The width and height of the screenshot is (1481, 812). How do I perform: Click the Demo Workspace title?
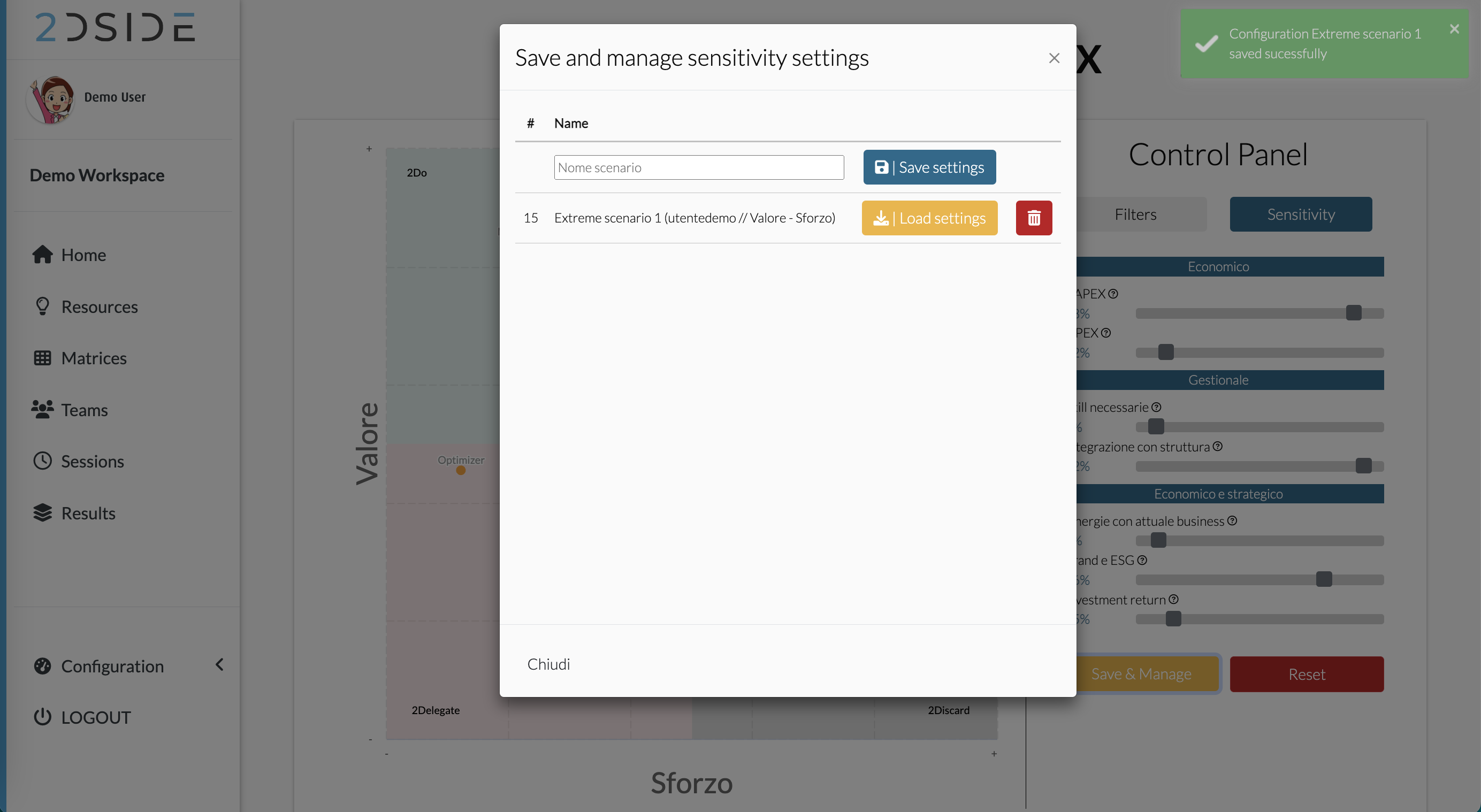click(x=97, y=175)
